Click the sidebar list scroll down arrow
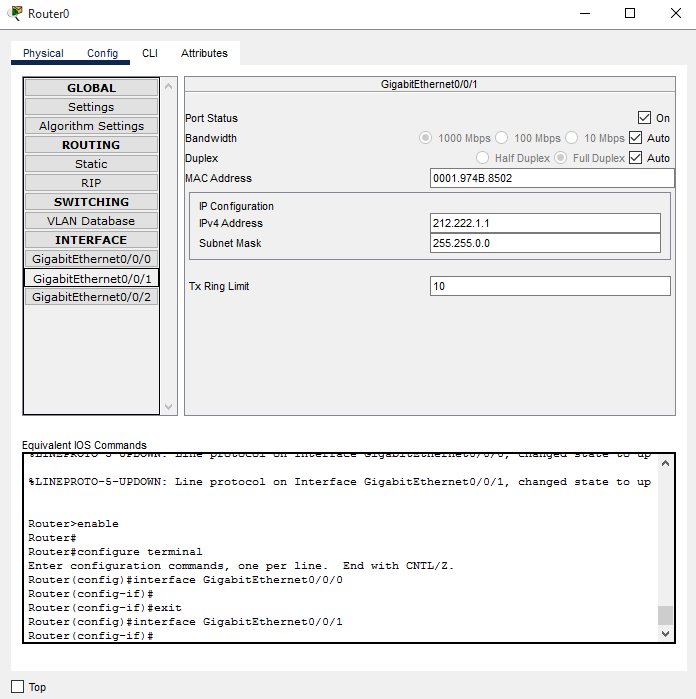 pos(168,407)
